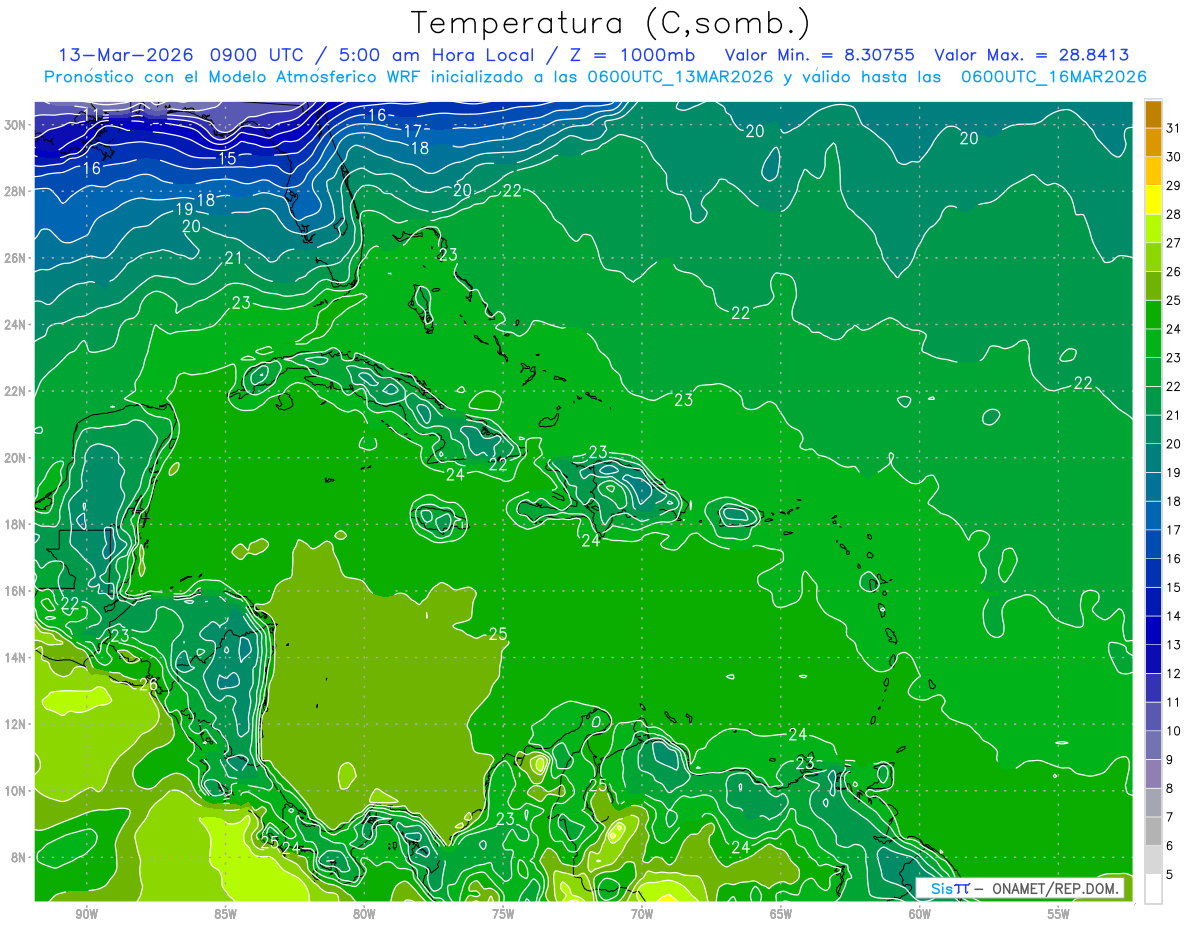Click the "13-Mar-2026" date text
Screen dimensions: 1200x927
click(125, 55)
